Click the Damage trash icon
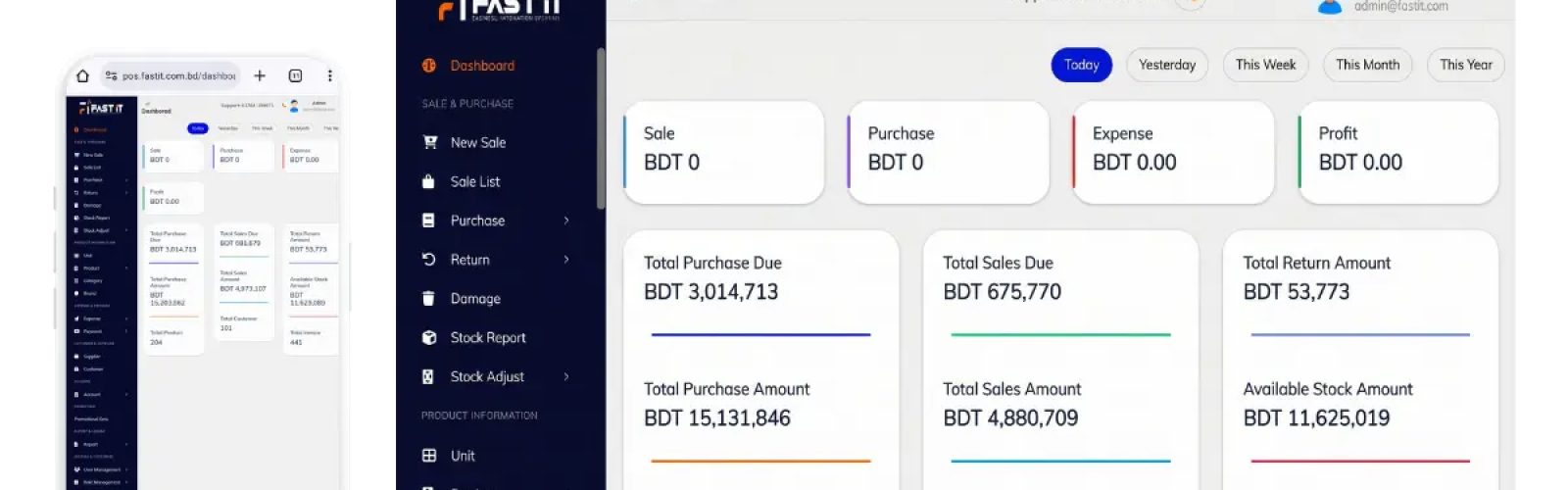The image size is (1568, 490). point(428,299)
